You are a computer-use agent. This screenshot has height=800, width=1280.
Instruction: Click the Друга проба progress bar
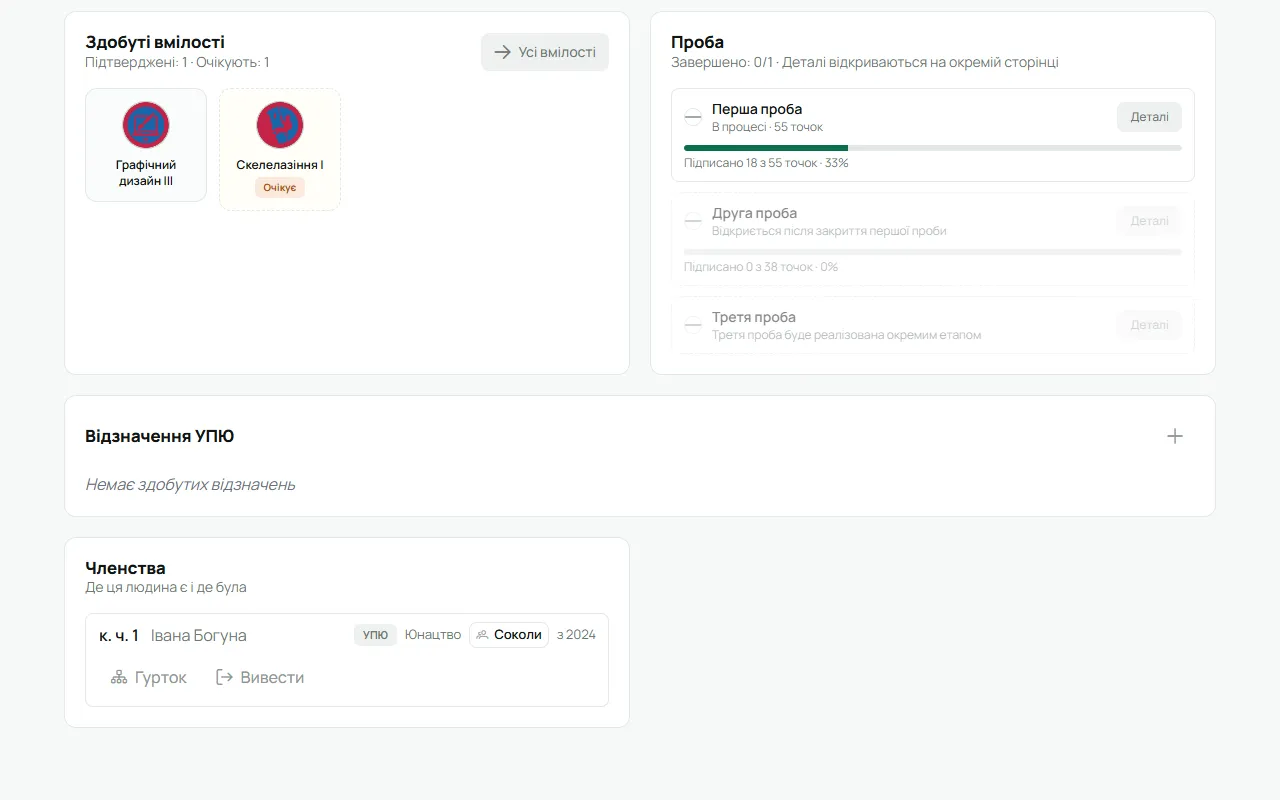click(x=933, y=252)
